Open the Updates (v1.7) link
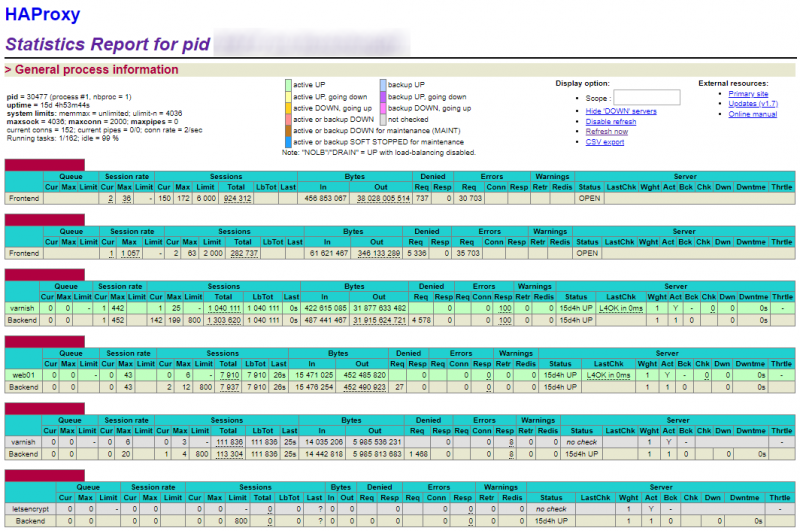 pyautogui.click(x=753, y=104)
